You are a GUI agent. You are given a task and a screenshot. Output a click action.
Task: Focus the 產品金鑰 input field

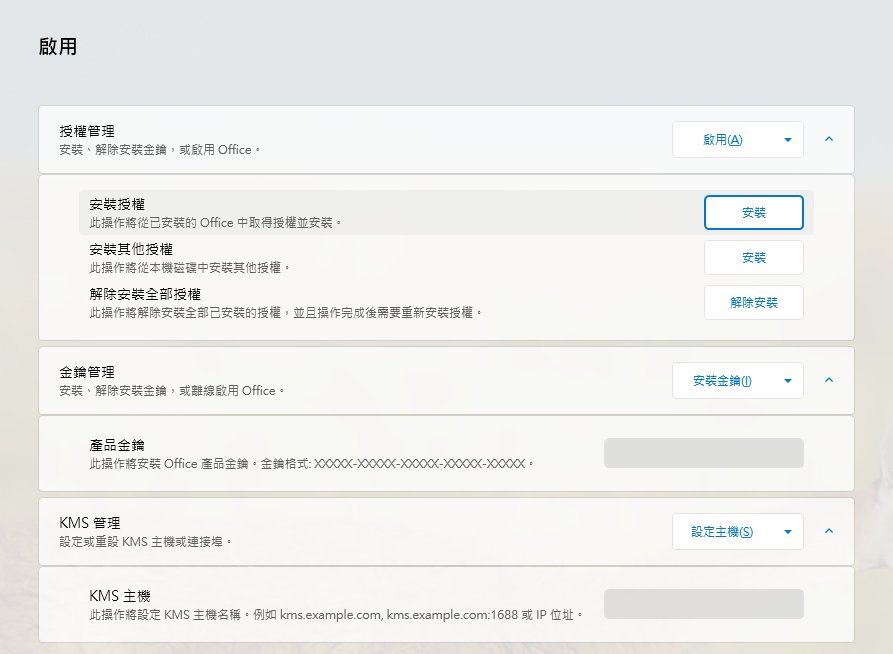(703, 453)
